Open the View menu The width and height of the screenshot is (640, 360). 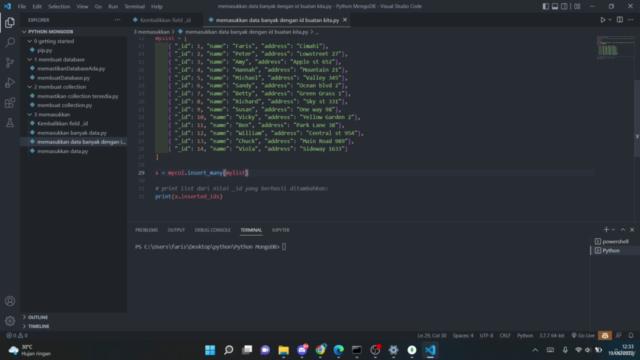[82, 7]
